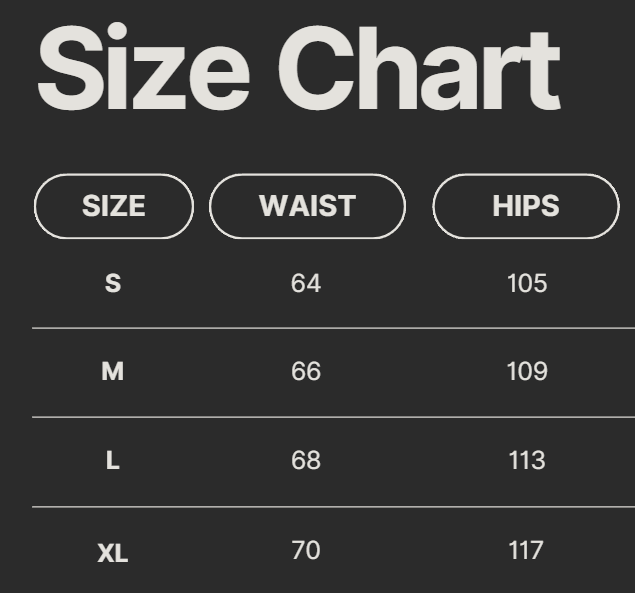Select waist value 68 for size L
The width and height of the screenshot is (635, 593).
306,461
